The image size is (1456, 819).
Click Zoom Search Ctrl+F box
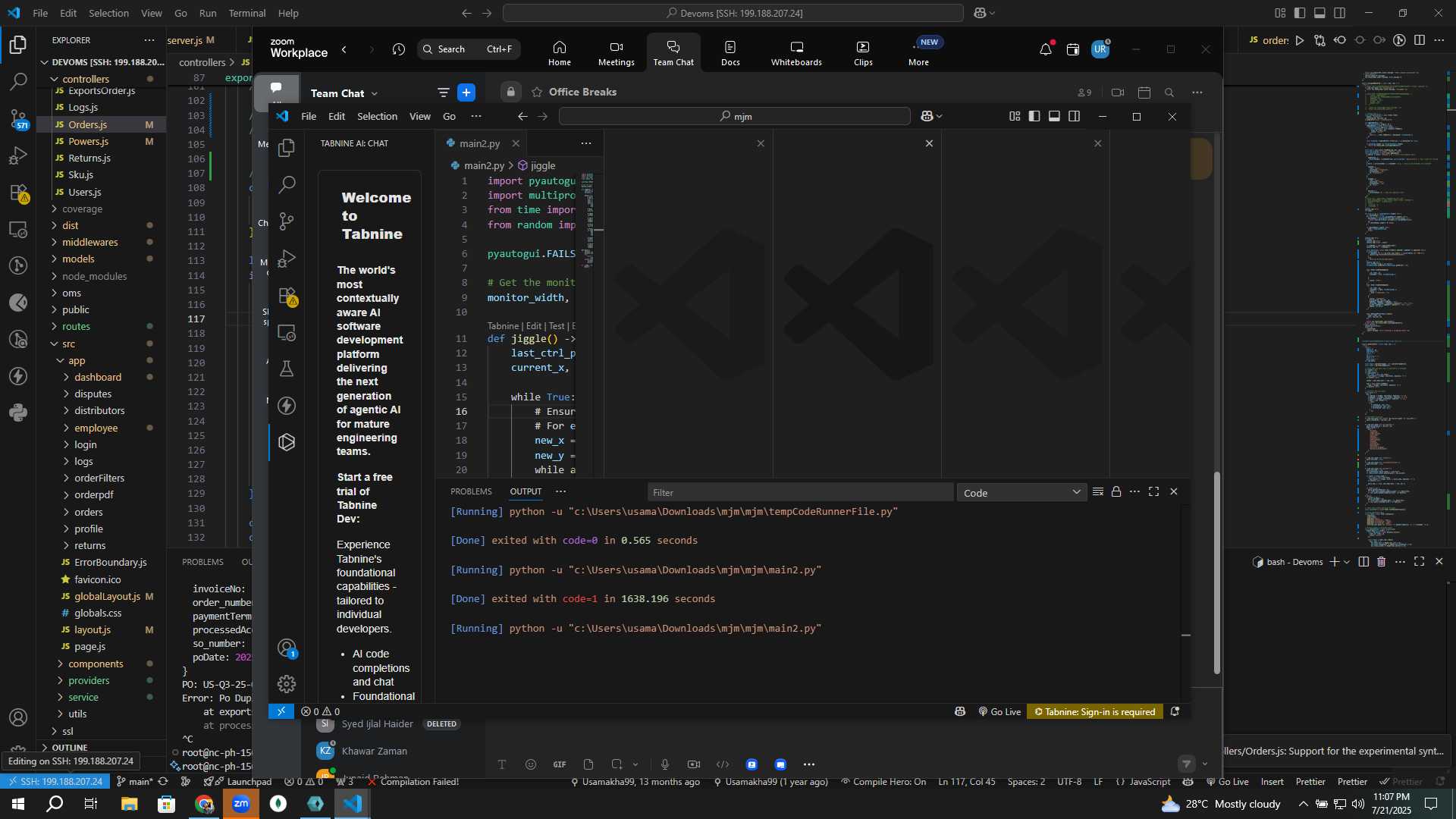coord(468,49)
